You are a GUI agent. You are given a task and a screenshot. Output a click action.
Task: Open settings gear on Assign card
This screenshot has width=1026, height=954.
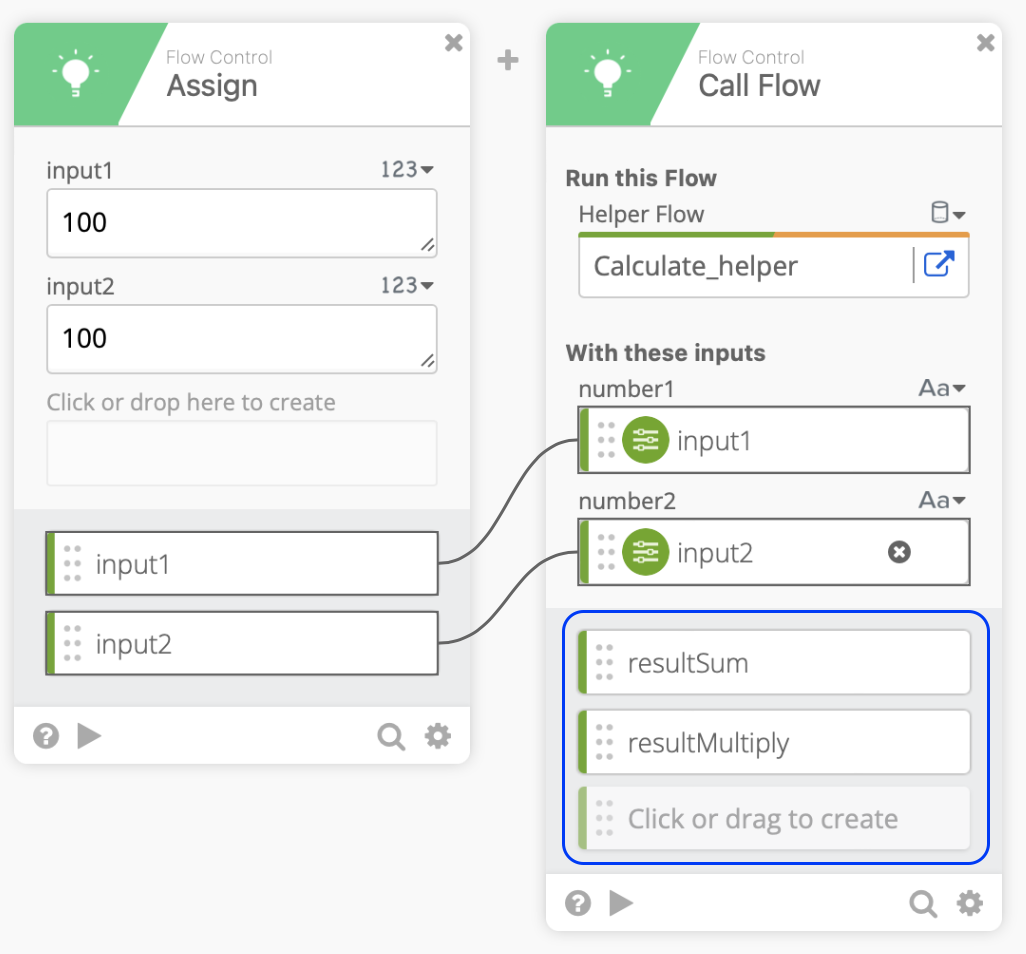click(x=438, y=737)
